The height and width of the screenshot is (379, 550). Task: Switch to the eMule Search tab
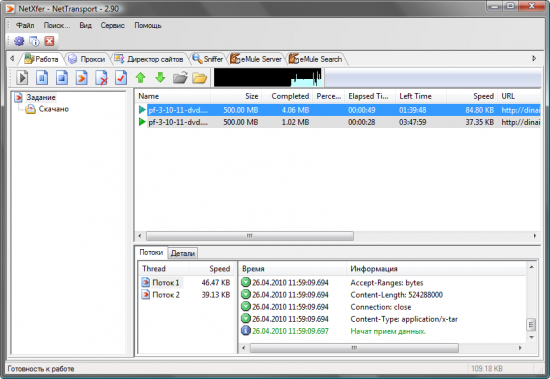pyautogui.click(x=316, y=59)
